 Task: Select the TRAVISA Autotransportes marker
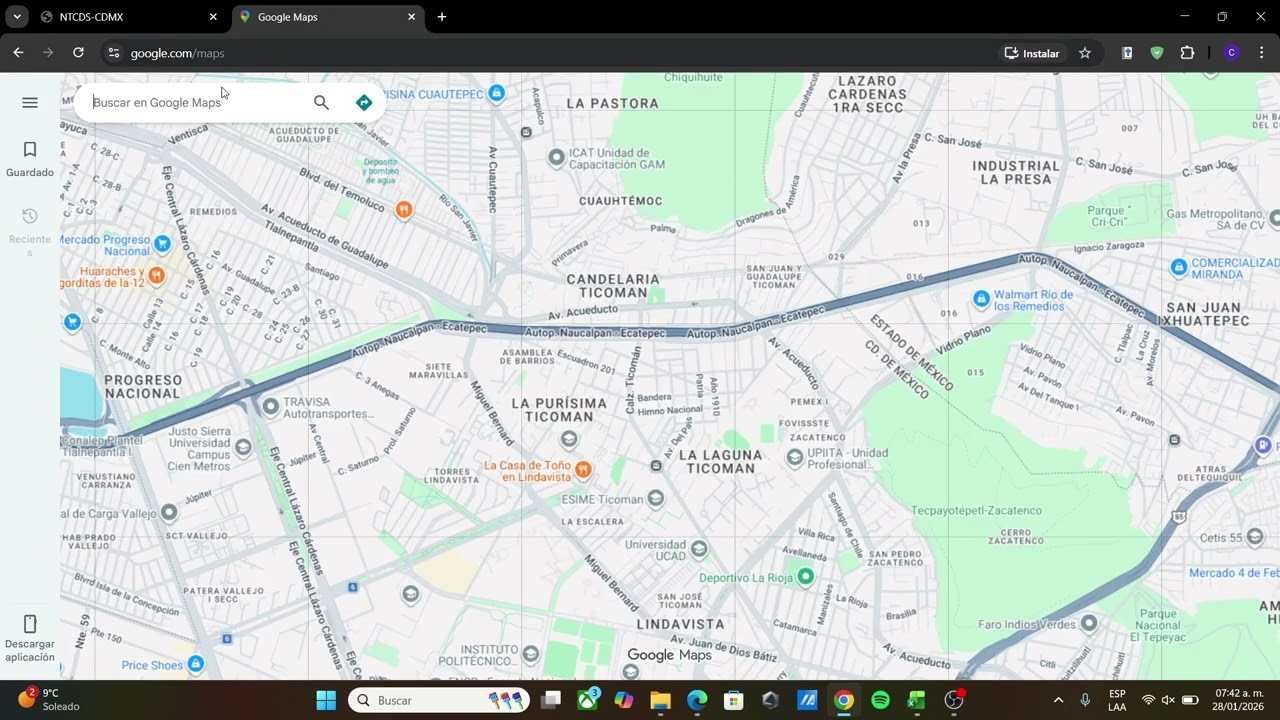point(270,406)
